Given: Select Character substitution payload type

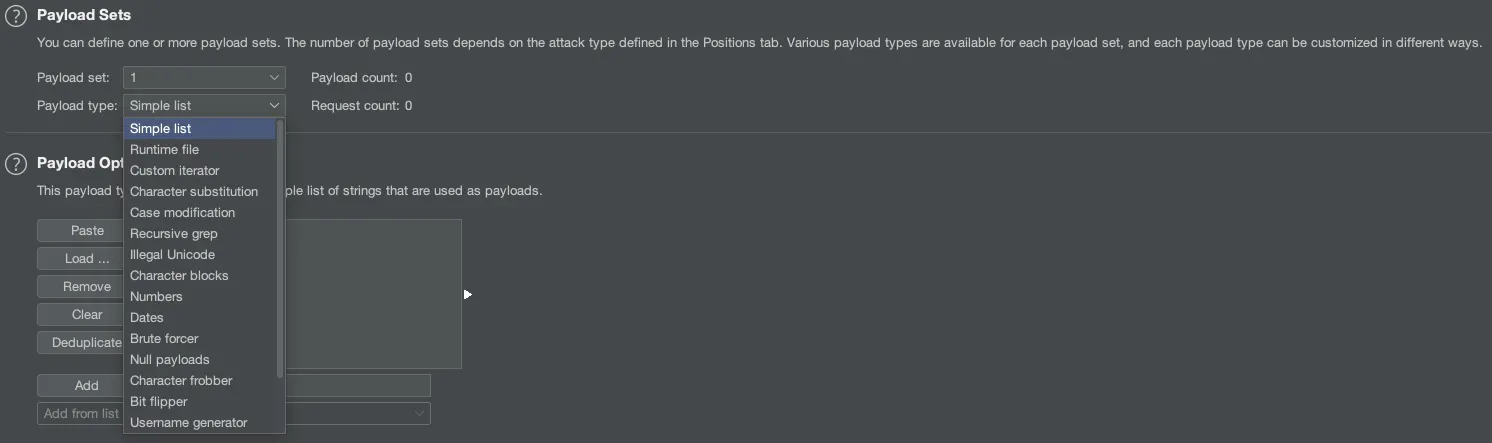Looking at the screenshot, I should click(193, 191).
